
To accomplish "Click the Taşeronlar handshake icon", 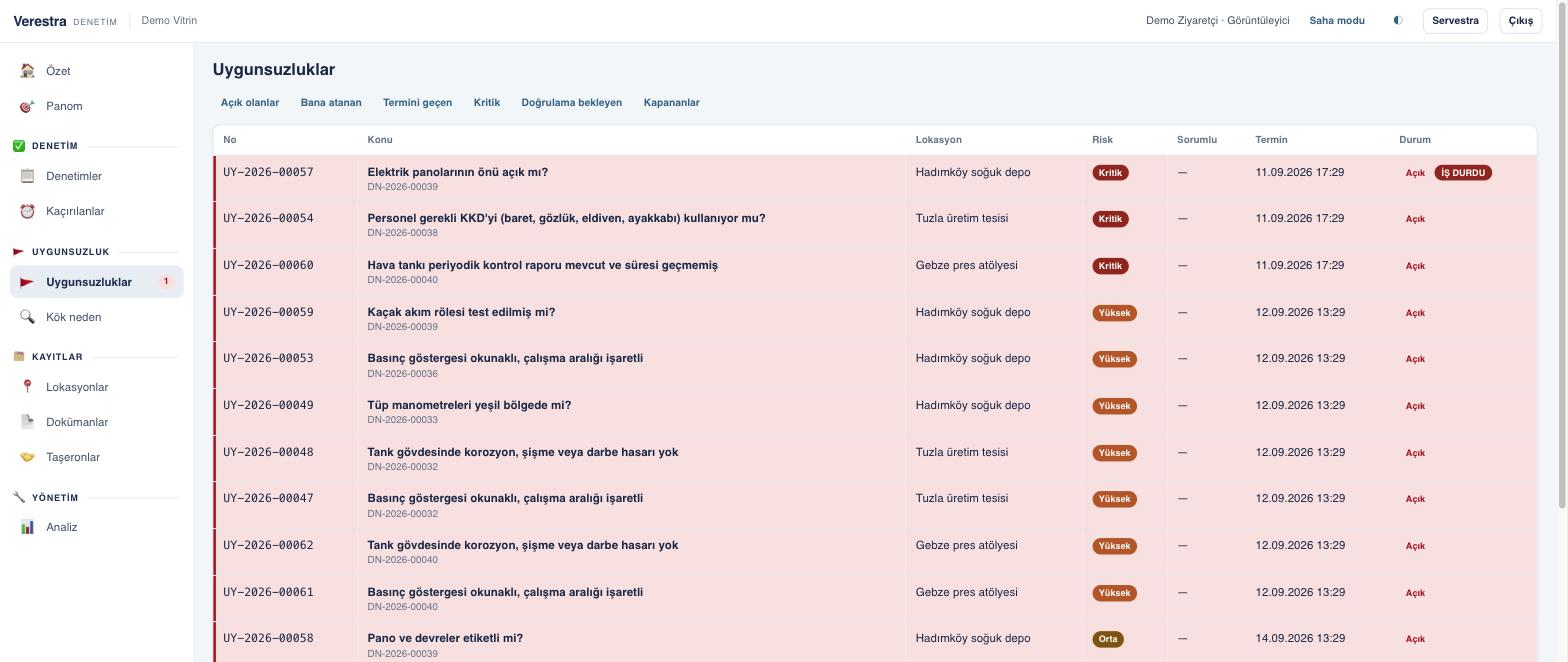I will pos(27,457).
